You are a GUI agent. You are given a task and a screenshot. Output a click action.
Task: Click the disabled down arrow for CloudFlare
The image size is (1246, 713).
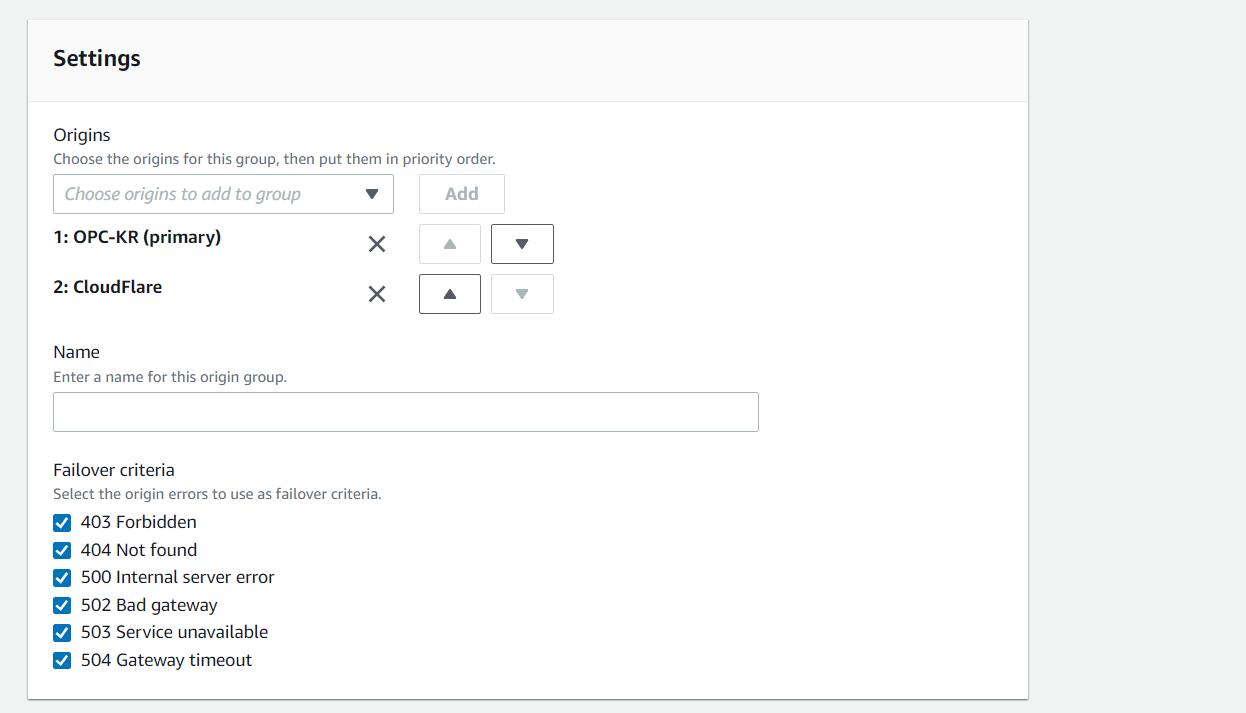click(x=522, y=294)
